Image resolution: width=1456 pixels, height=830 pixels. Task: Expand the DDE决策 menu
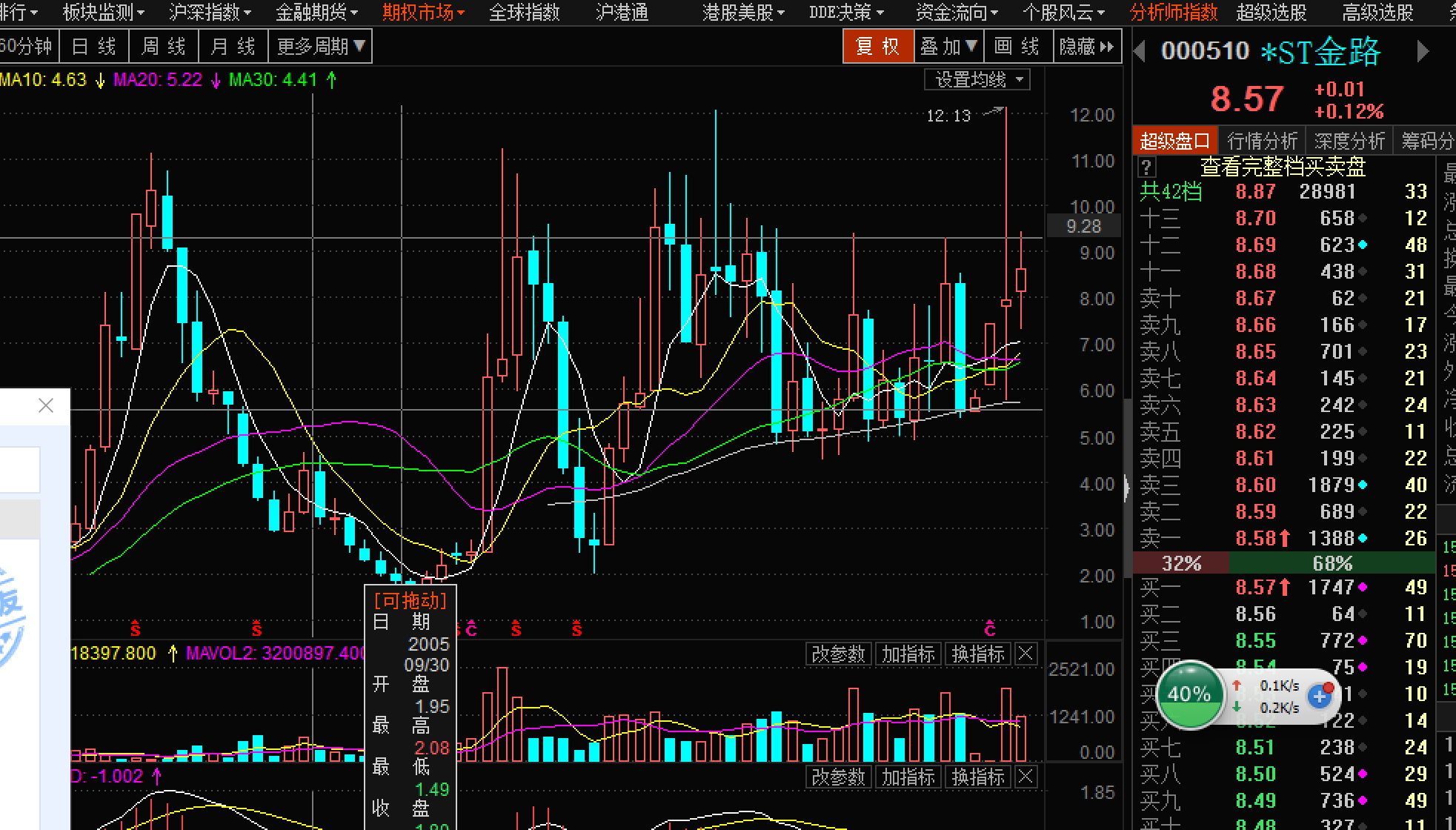click(x=846, y=12)
